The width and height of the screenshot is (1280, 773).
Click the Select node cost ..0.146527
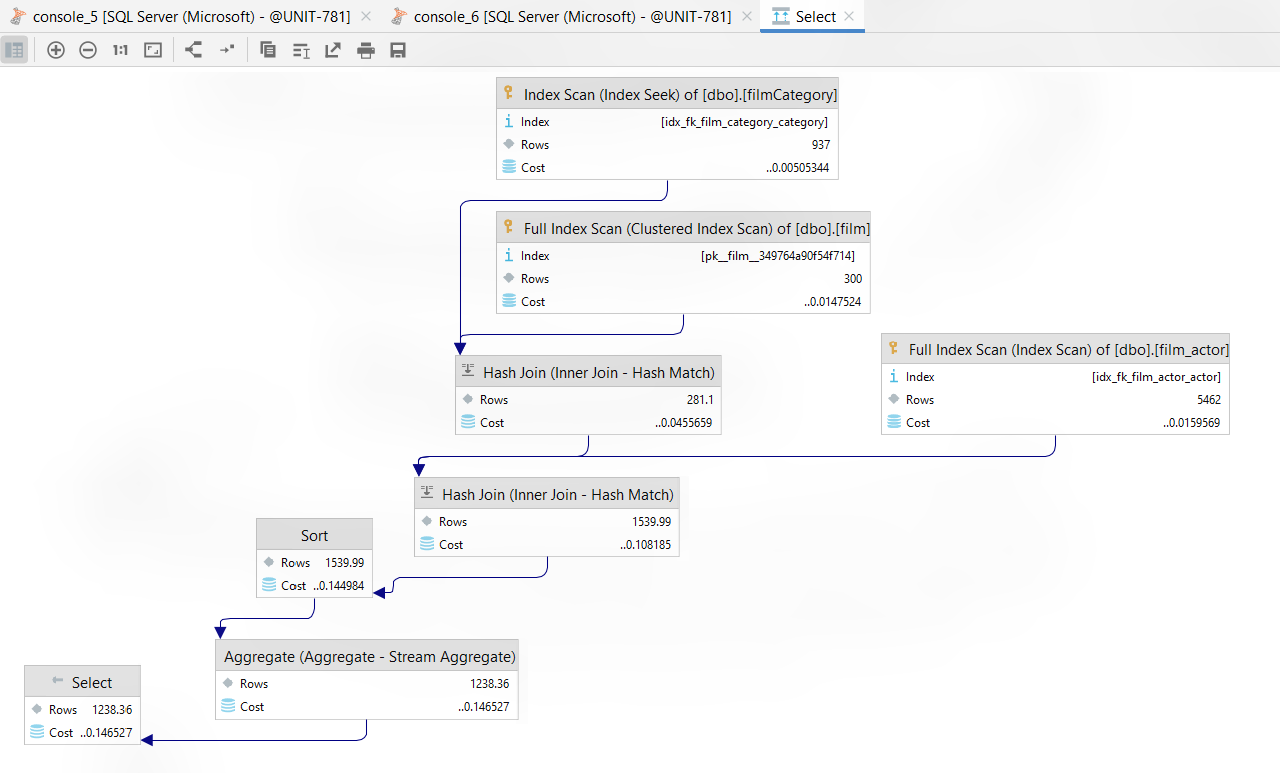coord(107,733)
